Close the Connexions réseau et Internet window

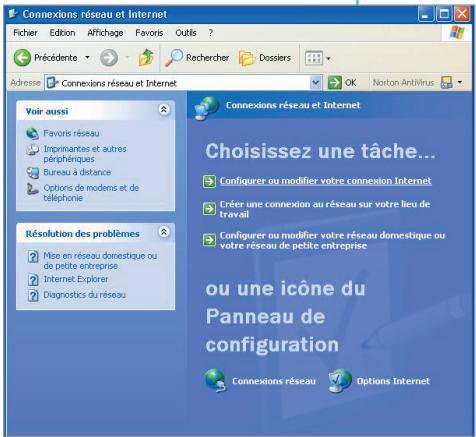pos(462,14)
